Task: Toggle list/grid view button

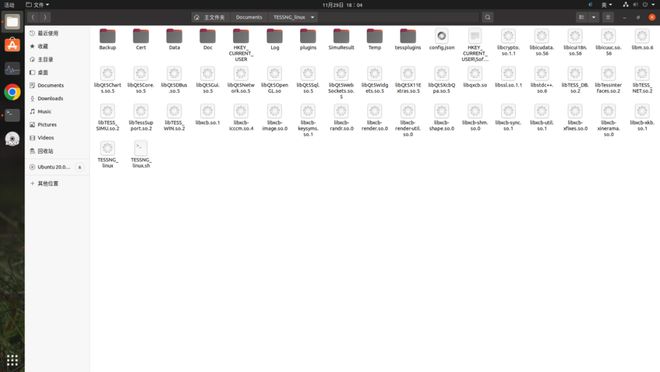Action: [x=581, y=17]
